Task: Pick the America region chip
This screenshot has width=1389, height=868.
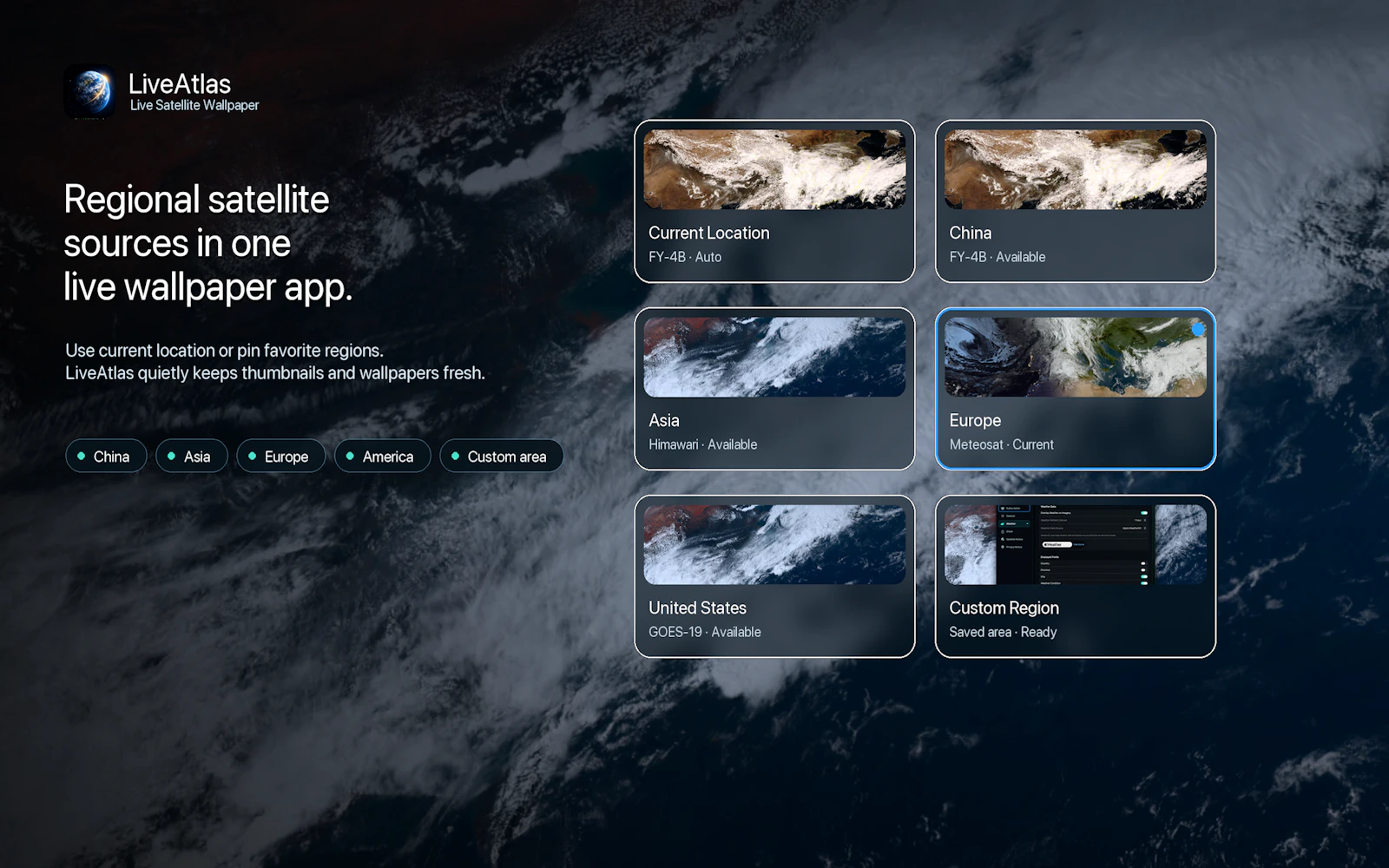Action: pyautogui.click(x=382, y=456)
